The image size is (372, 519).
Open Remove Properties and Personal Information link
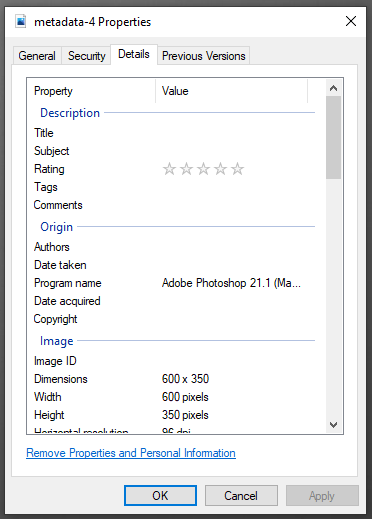tap(131, 453)
